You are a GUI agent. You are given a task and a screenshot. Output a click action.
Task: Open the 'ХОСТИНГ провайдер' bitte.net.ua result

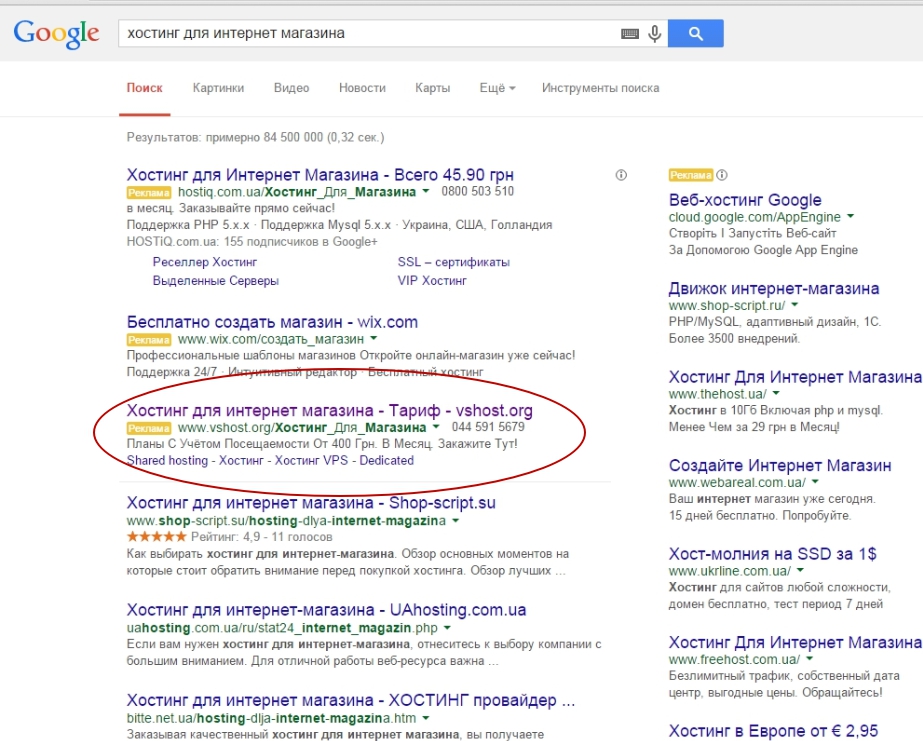coord(351,700)
